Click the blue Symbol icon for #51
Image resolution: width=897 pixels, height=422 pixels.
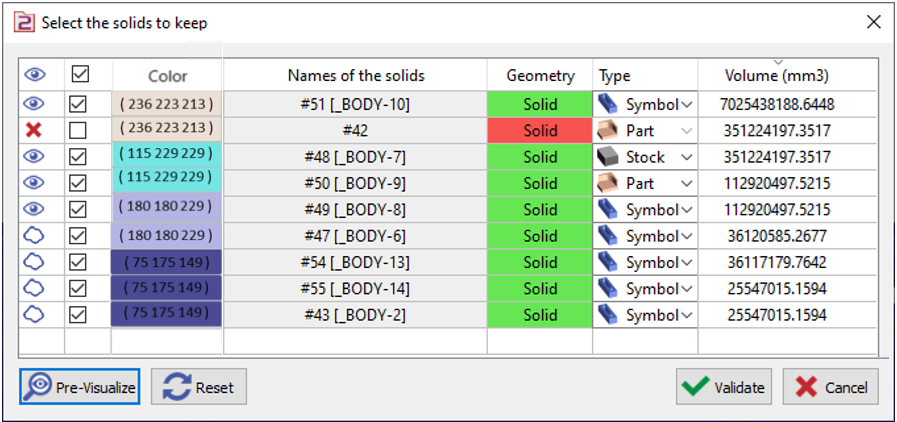(x=608, y=104)
